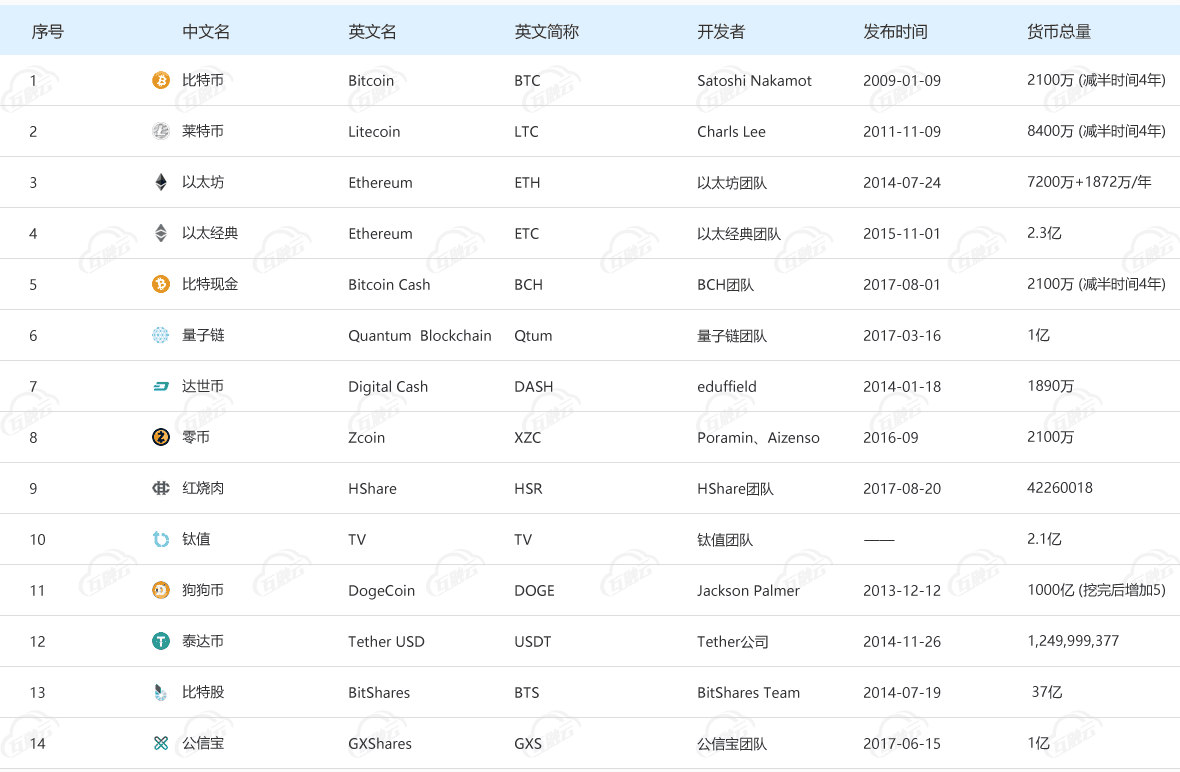Select the USDT abbreviation cell
The image size is (1180, 772).
pos(533,642)
